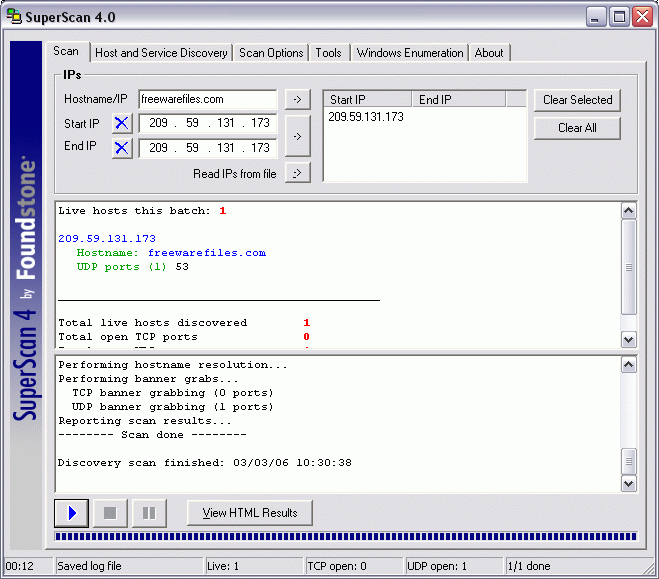Viewport: 659px width, 579px height.
Task: Click 'Total open TCP ports' line
Action: [184, 337]
